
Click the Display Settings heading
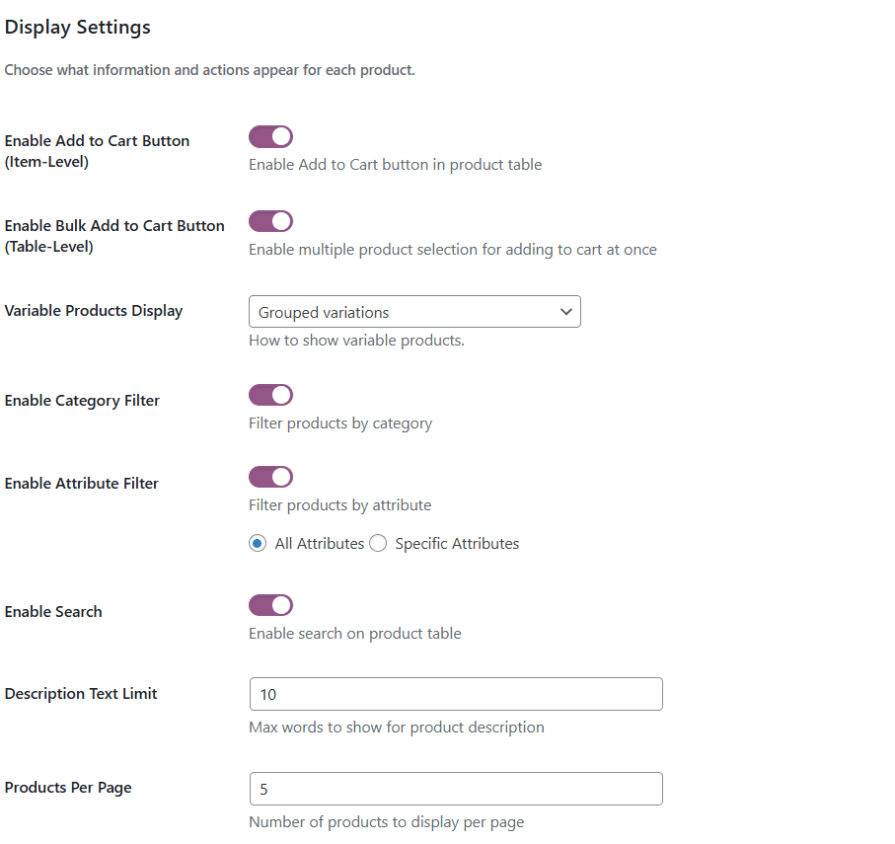point(78,28)
